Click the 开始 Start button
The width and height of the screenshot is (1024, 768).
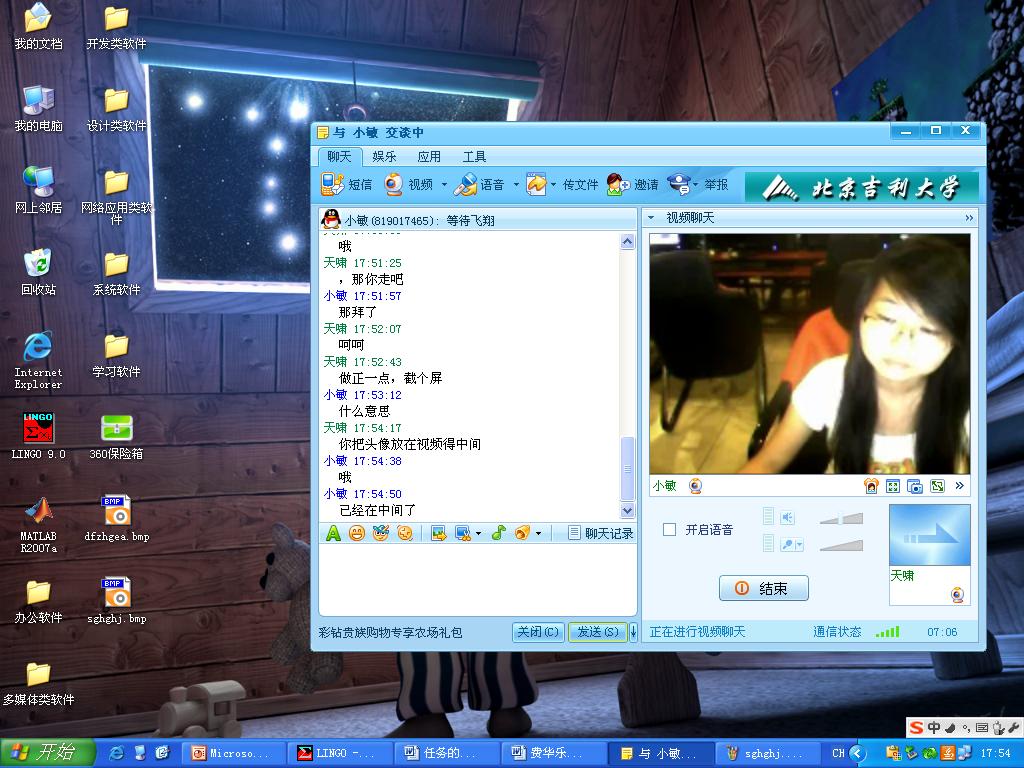(x=47, y=753)
